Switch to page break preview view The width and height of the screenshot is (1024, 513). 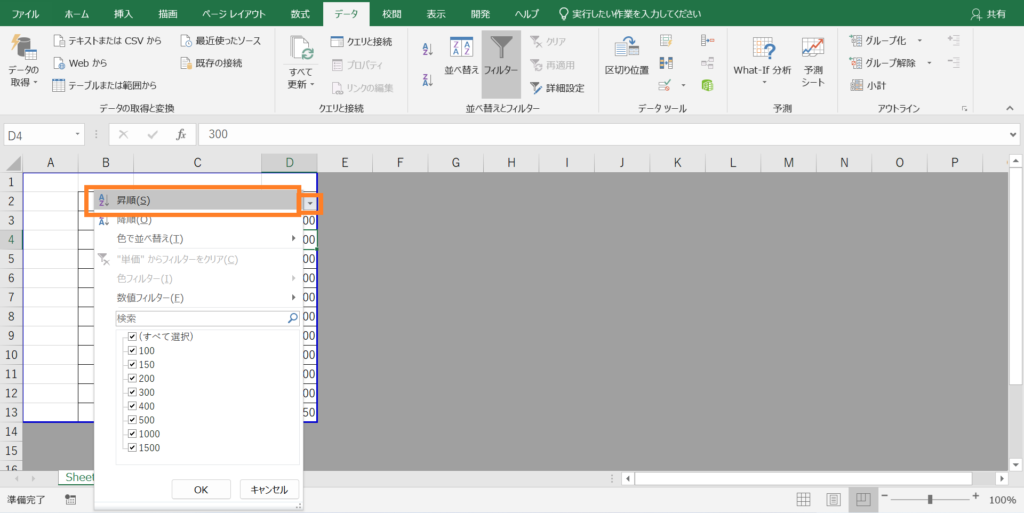(863, 500)
